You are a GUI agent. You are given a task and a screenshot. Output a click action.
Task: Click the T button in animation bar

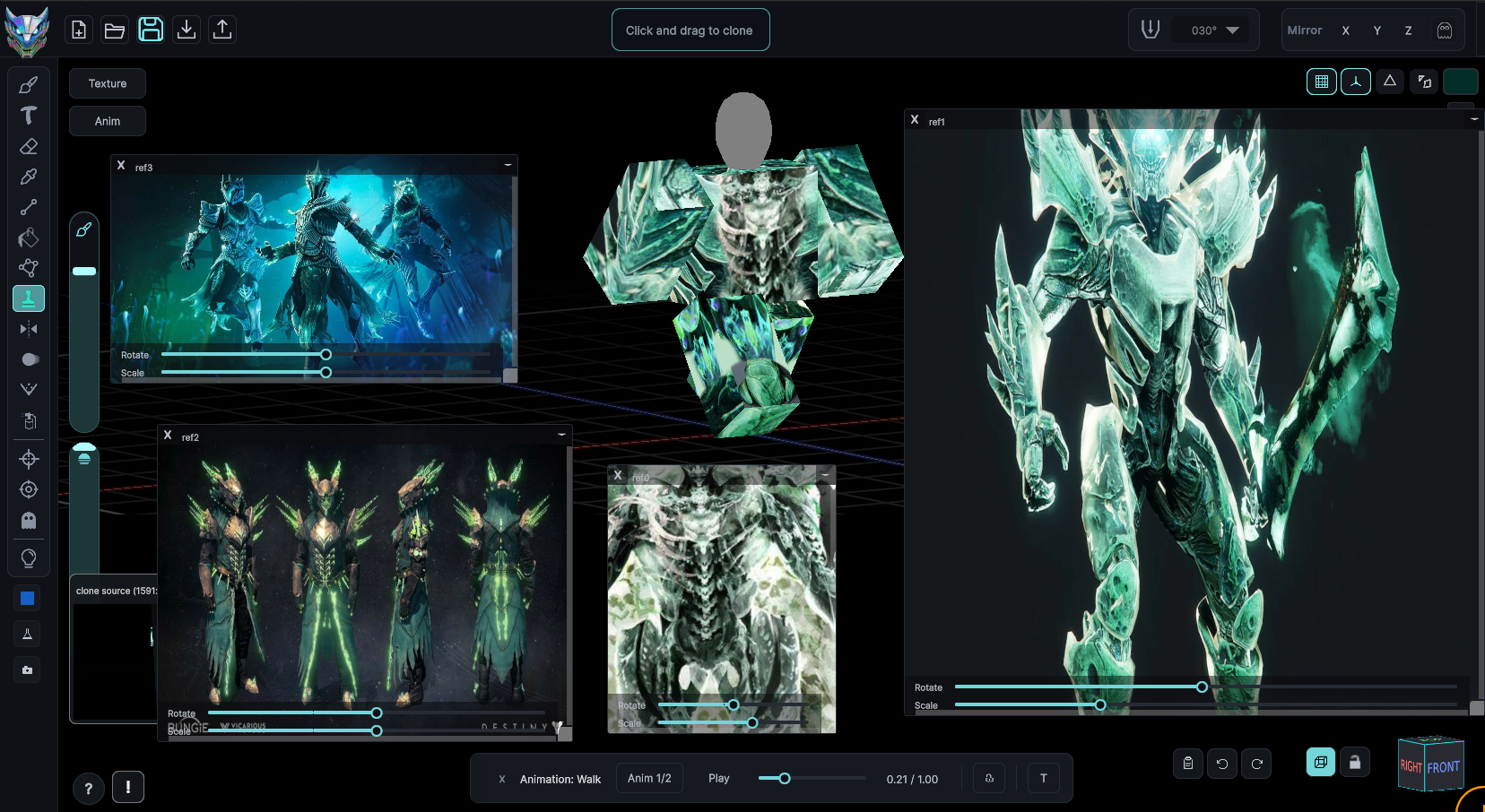(1044, 778)
